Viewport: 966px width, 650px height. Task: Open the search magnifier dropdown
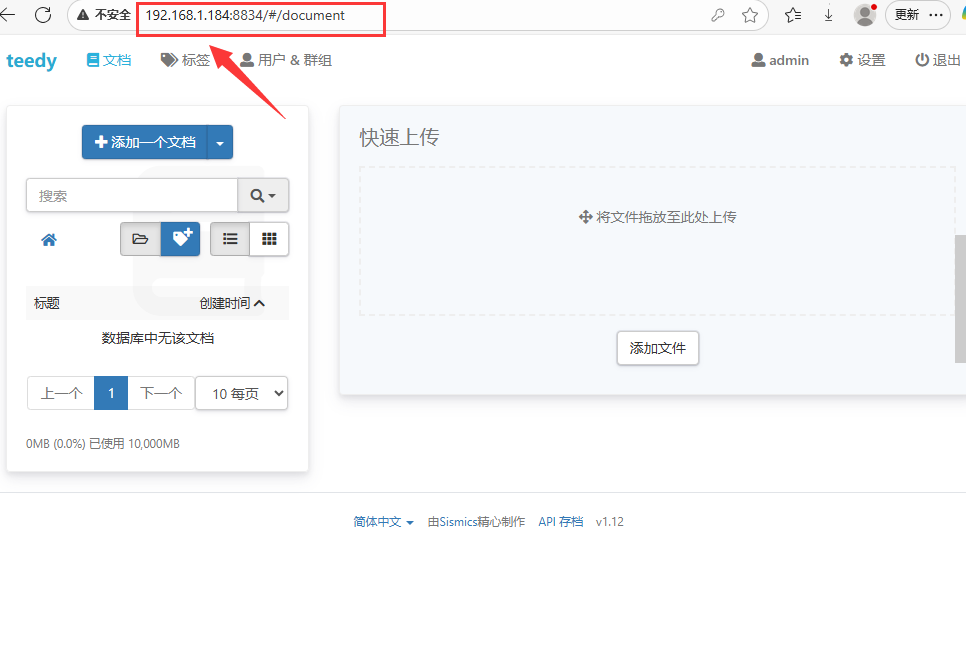click(x=263, y=195)
